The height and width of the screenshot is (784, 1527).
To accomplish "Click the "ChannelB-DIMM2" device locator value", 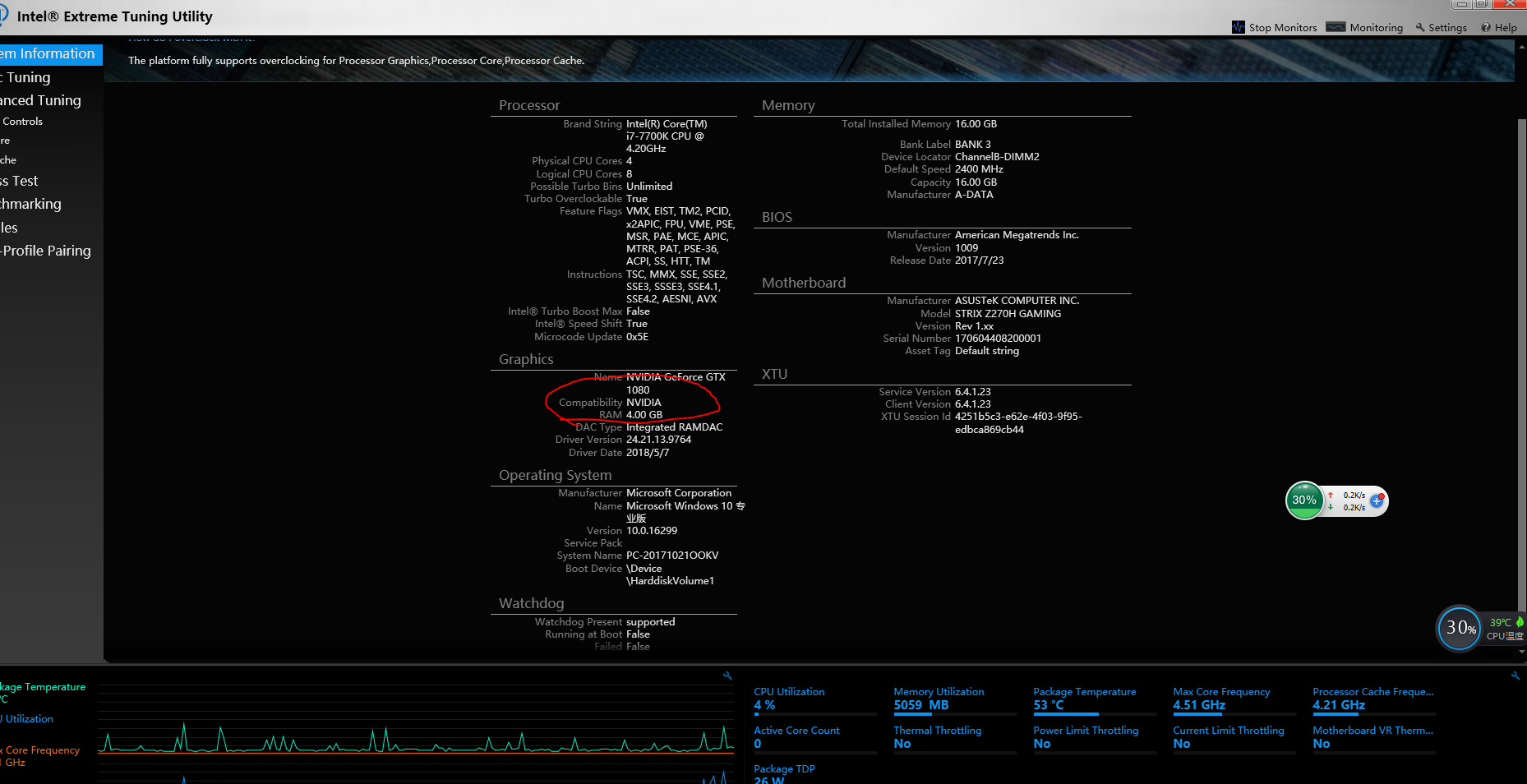I will click(x=997, y=157).
